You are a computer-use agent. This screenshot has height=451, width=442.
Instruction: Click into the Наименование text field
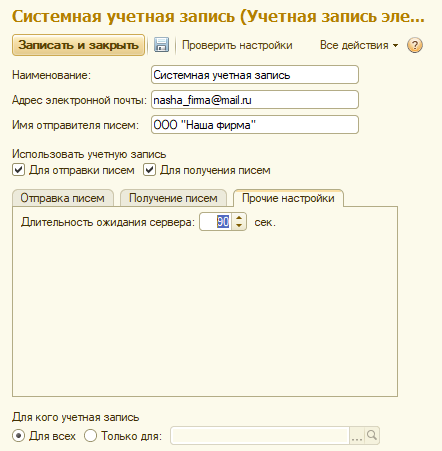(x=255, y=75)
